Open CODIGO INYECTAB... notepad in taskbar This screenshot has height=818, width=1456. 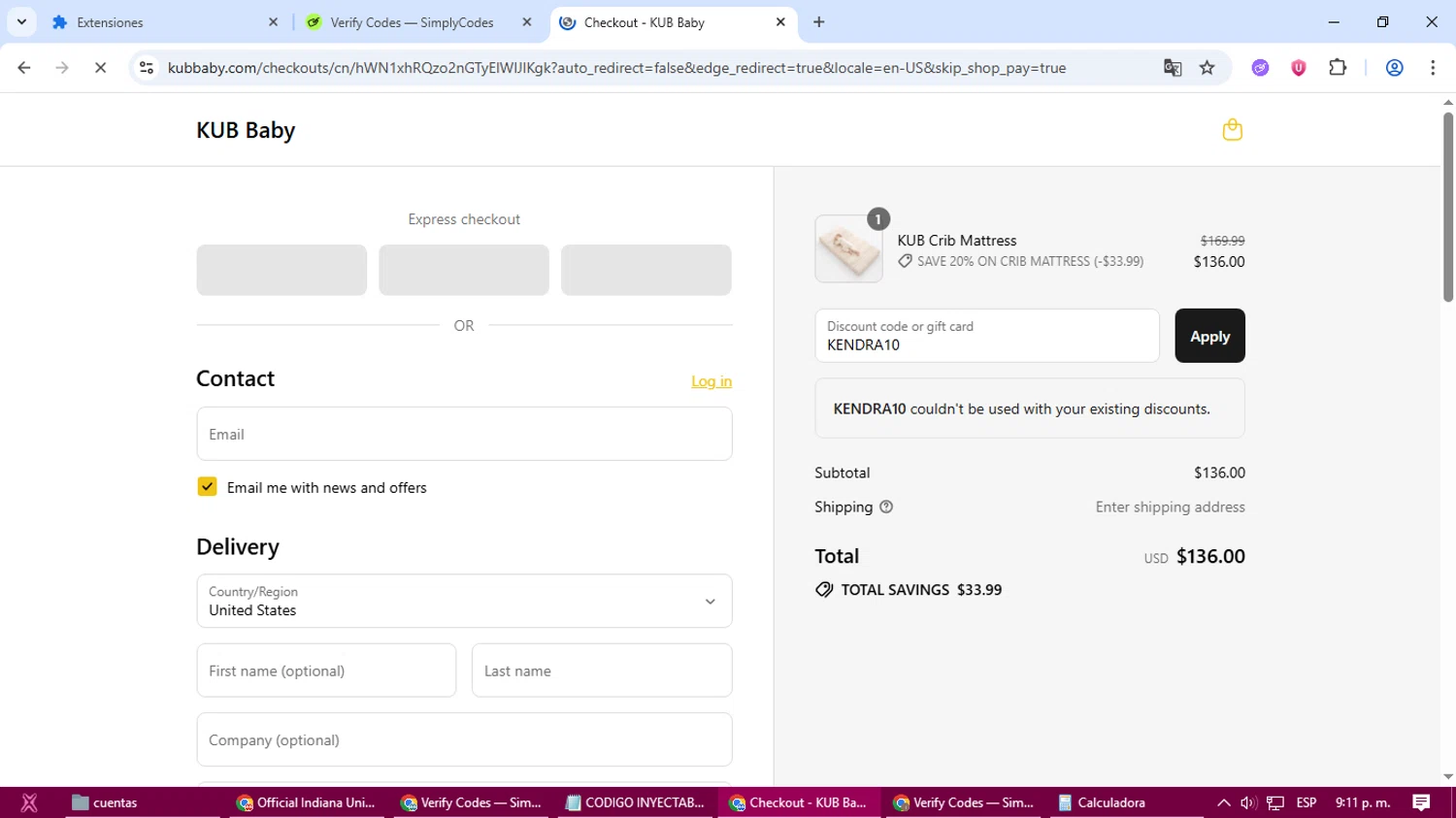tap(635, 802)
